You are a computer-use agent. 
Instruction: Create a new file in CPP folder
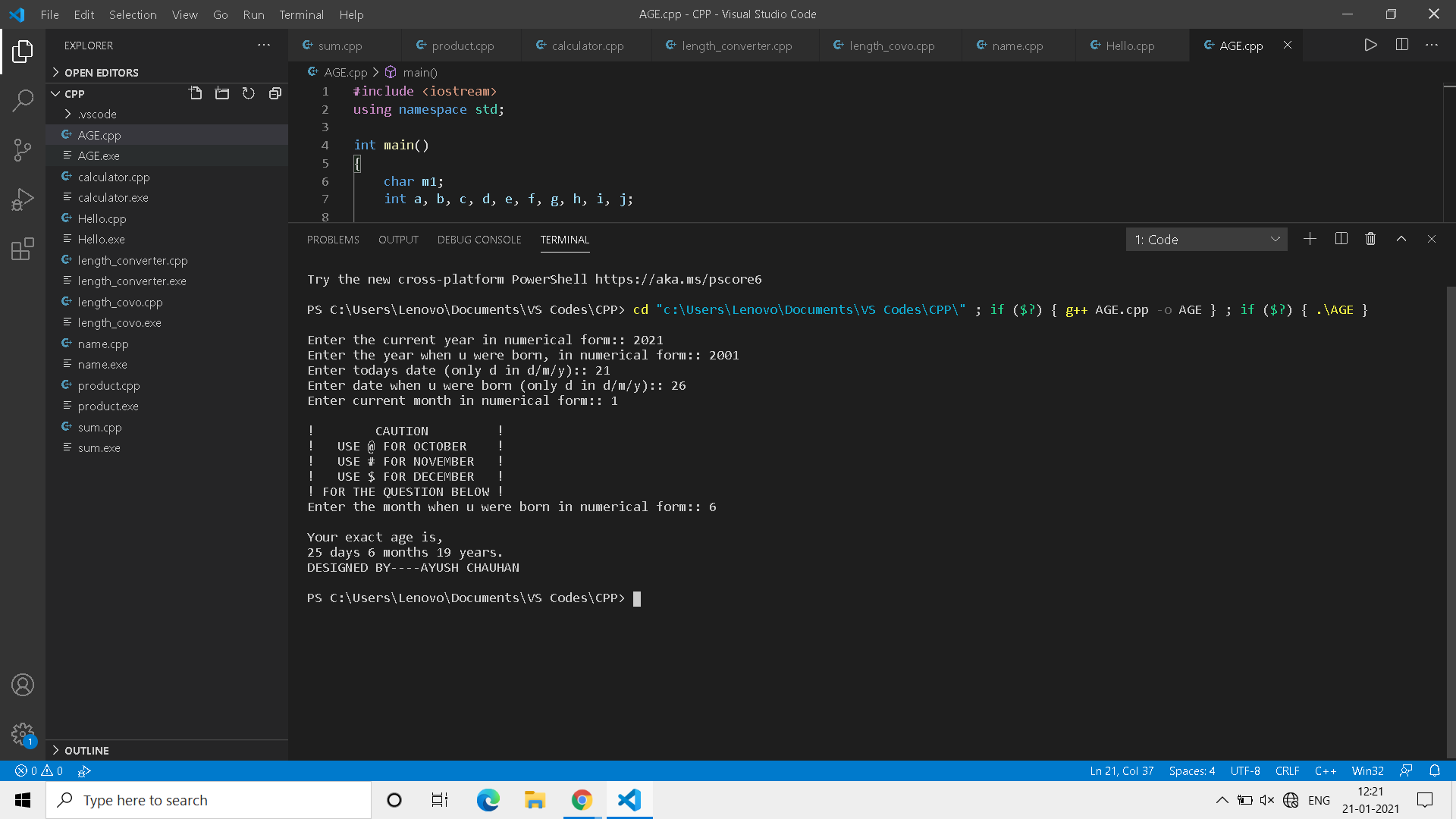point(196,93)
